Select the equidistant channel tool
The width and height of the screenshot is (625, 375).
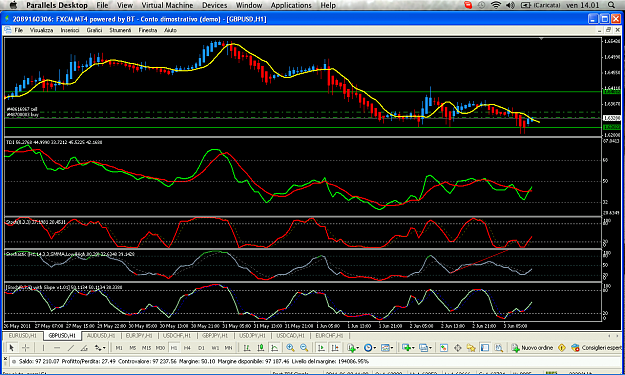pyautogui.click(x=84, y=348)
